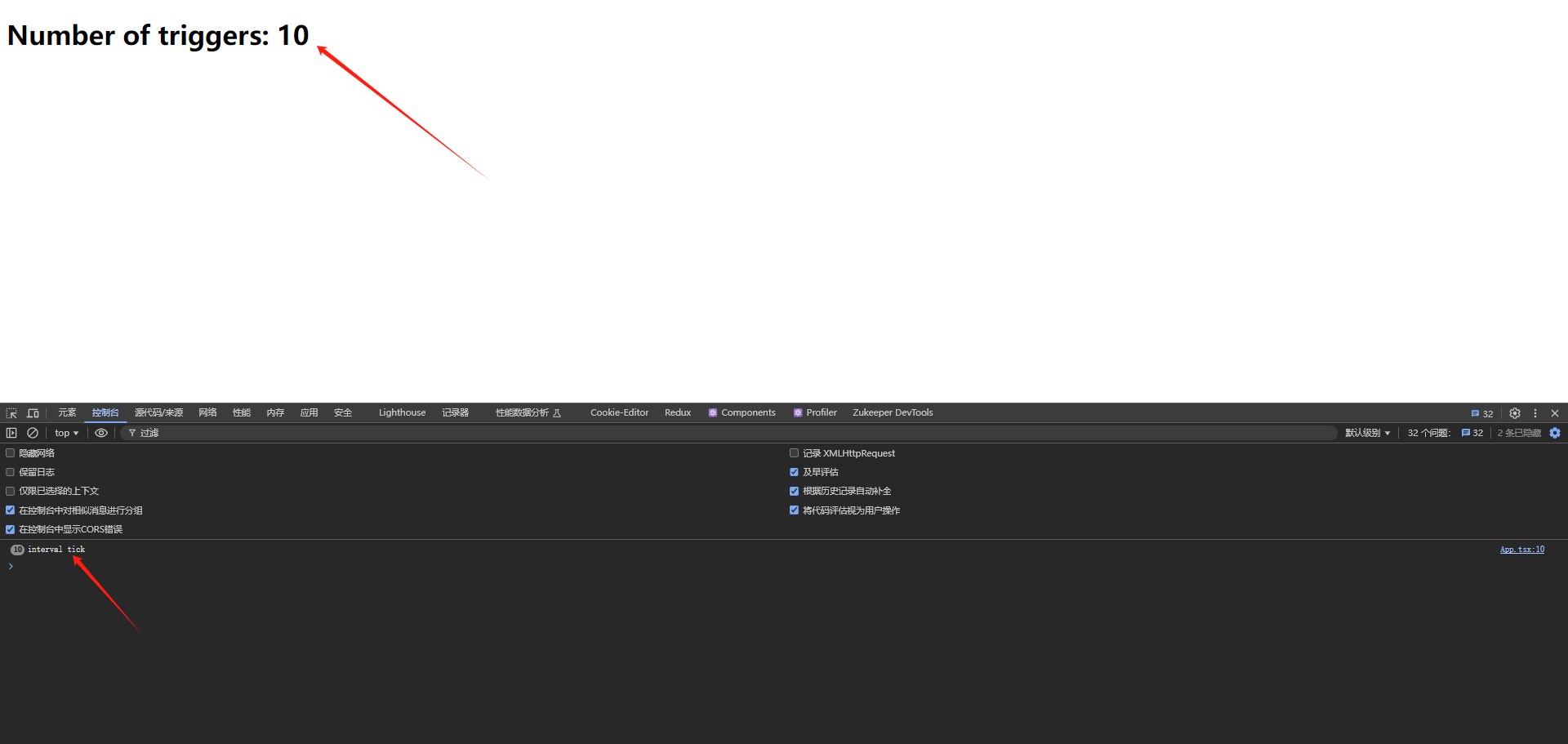This screenshot has height=744, width=1568.
Task: Enable the 保留日志 checkbox
Action: (x=10, y=472)
